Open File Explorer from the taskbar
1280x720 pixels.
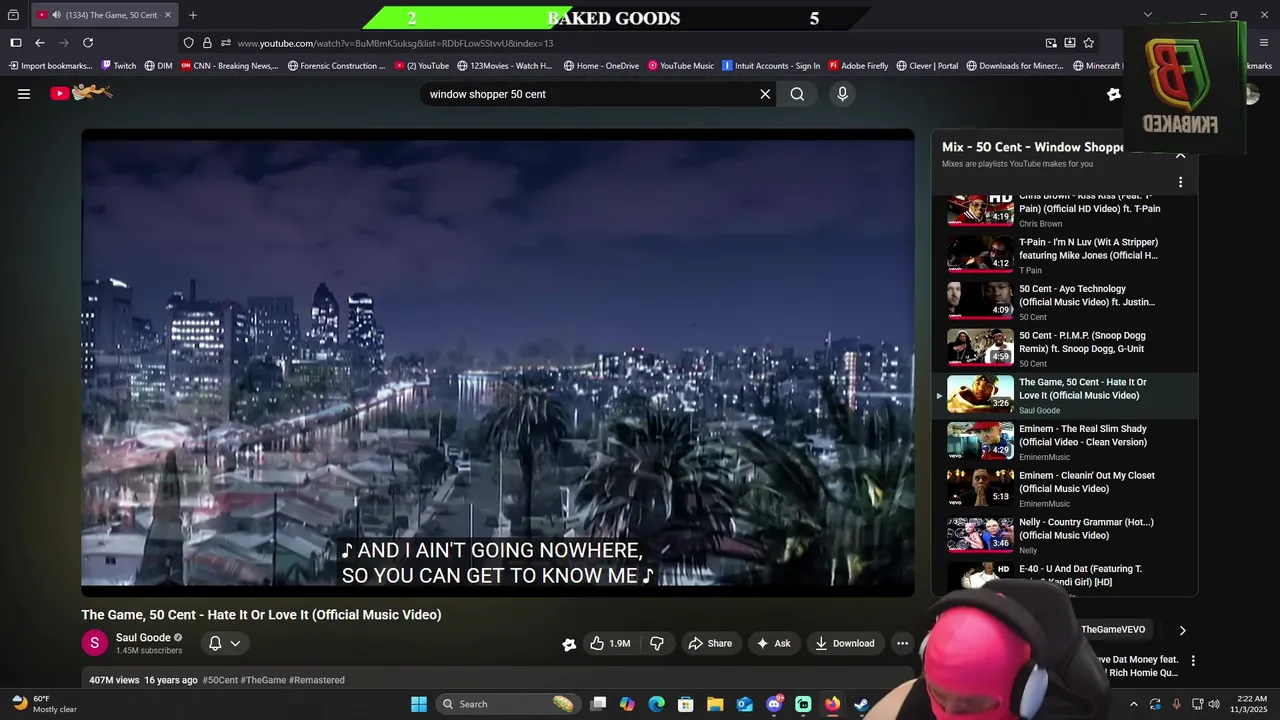[x=715, y=704]
